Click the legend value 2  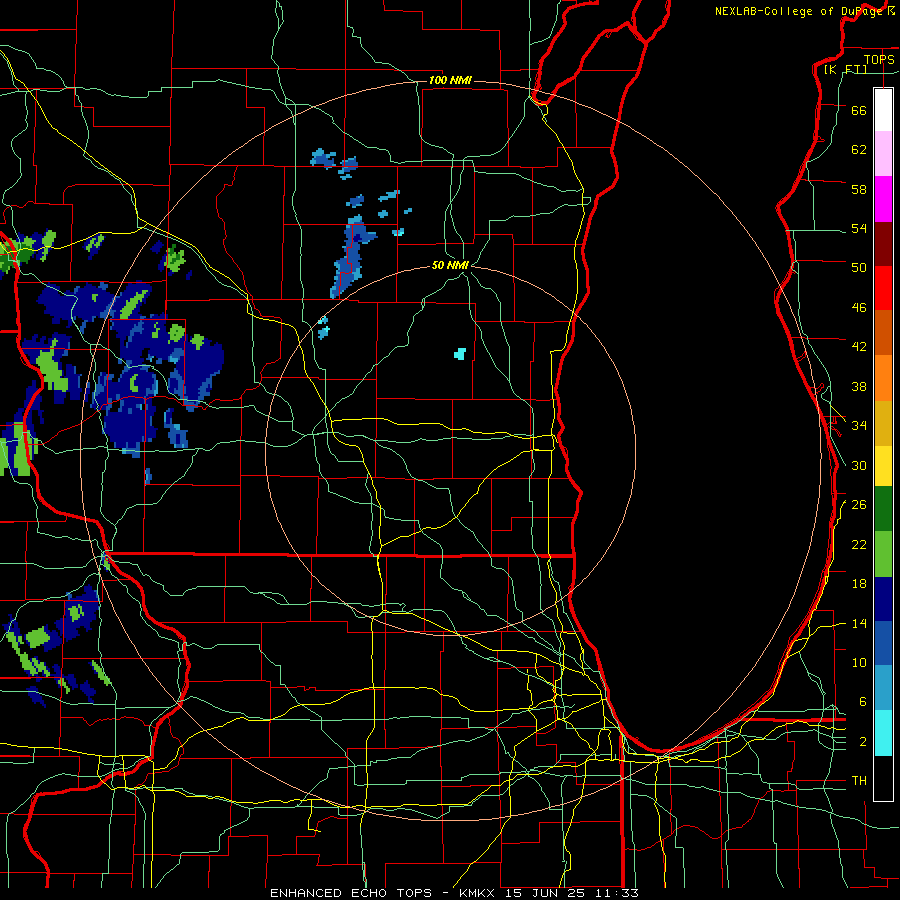[x=862, y=742]
